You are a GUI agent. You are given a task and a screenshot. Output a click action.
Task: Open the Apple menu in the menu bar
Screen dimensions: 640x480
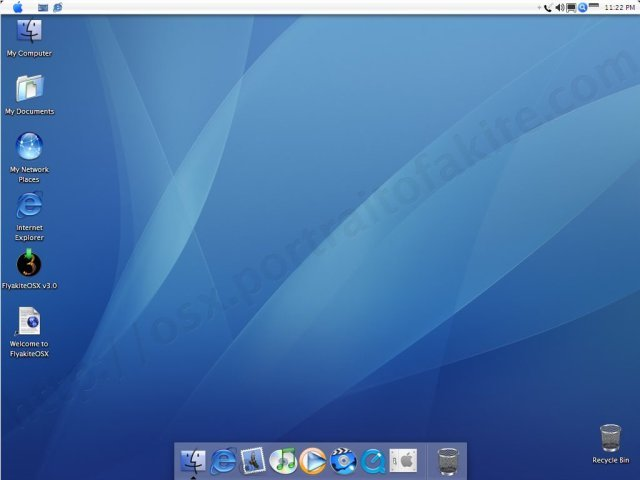click(x=18, y=7)
